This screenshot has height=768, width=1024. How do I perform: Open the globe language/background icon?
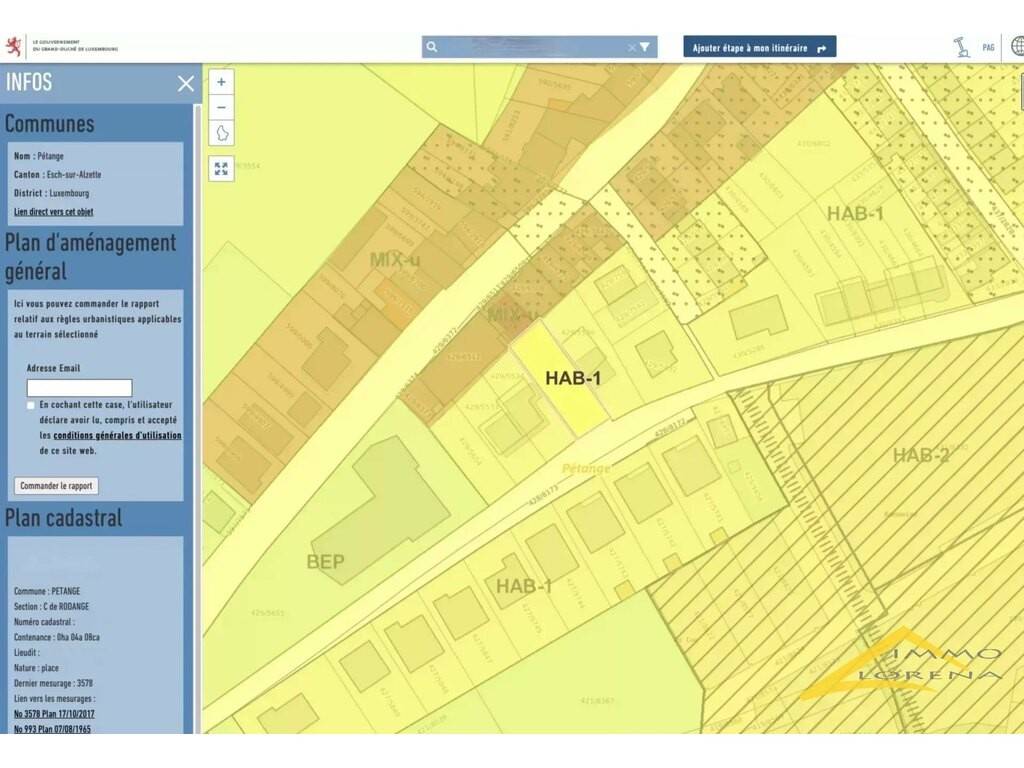point(1017,46)
